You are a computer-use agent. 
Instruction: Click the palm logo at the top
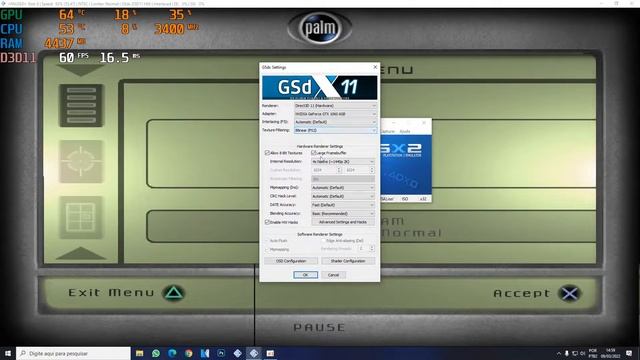coord(320,29)
